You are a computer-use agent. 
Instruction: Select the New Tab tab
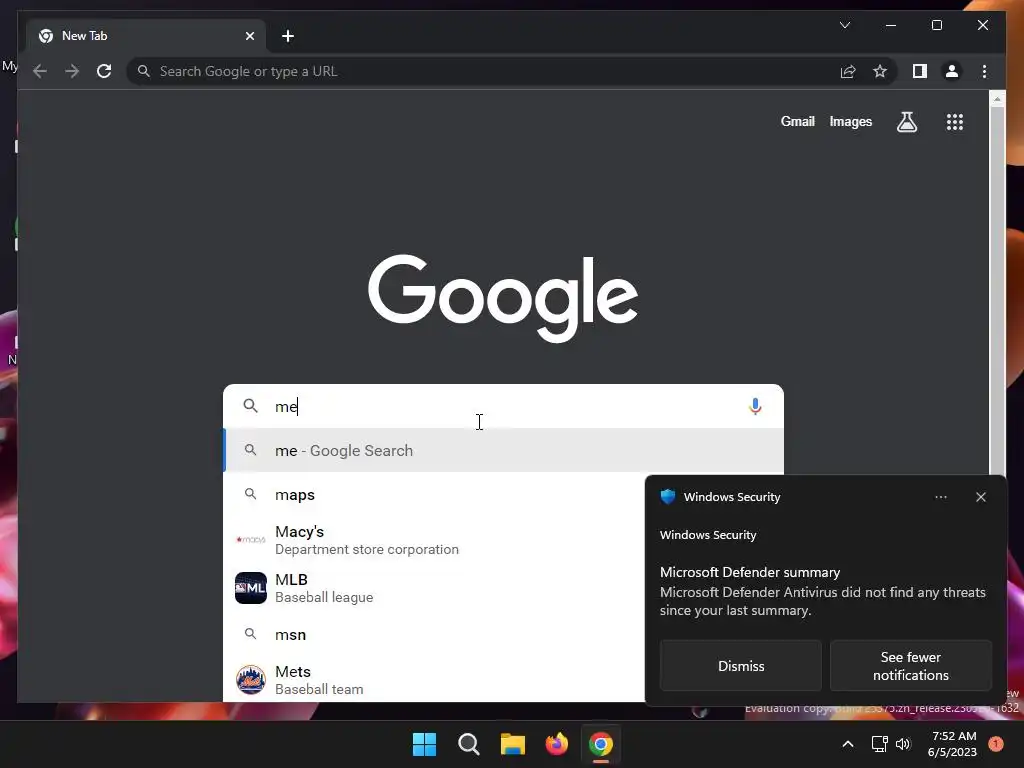click(146, 36)
